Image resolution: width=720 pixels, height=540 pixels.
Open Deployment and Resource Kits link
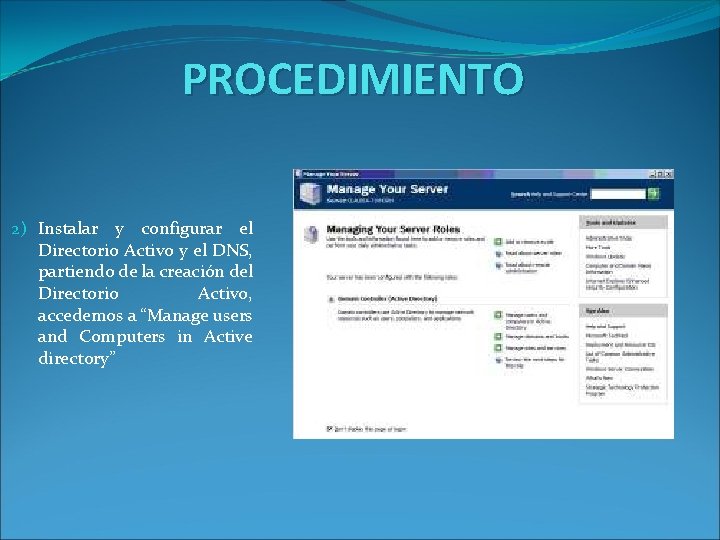coord(620,345)
